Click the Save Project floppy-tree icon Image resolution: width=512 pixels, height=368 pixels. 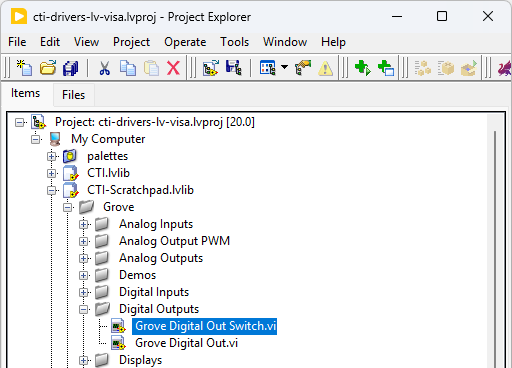click(234, 68)
